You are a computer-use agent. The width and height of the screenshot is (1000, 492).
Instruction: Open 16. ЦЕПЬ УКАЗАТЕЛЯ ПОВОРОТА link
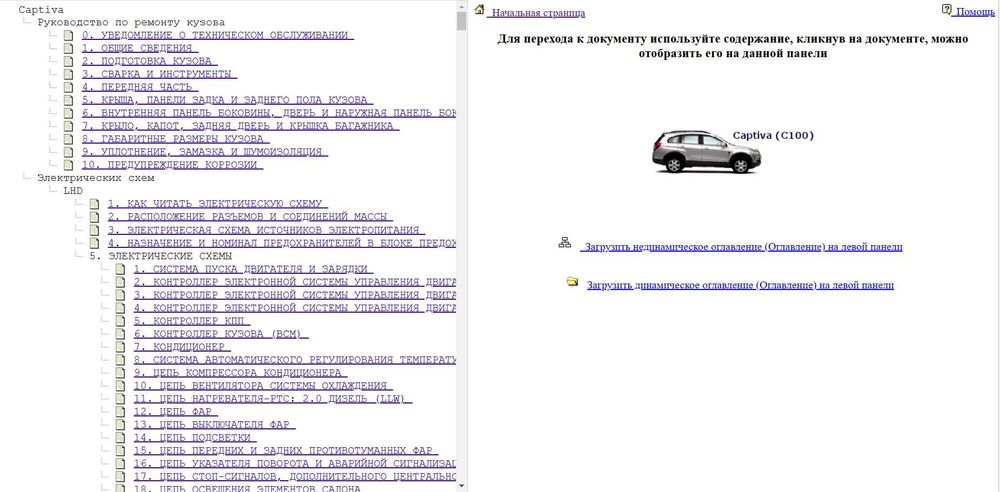pos(295,464)
